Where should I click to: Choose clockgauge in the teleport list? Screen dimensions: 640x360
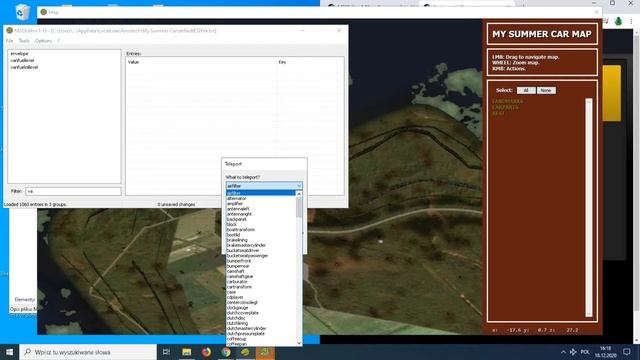tap(261, 308)
